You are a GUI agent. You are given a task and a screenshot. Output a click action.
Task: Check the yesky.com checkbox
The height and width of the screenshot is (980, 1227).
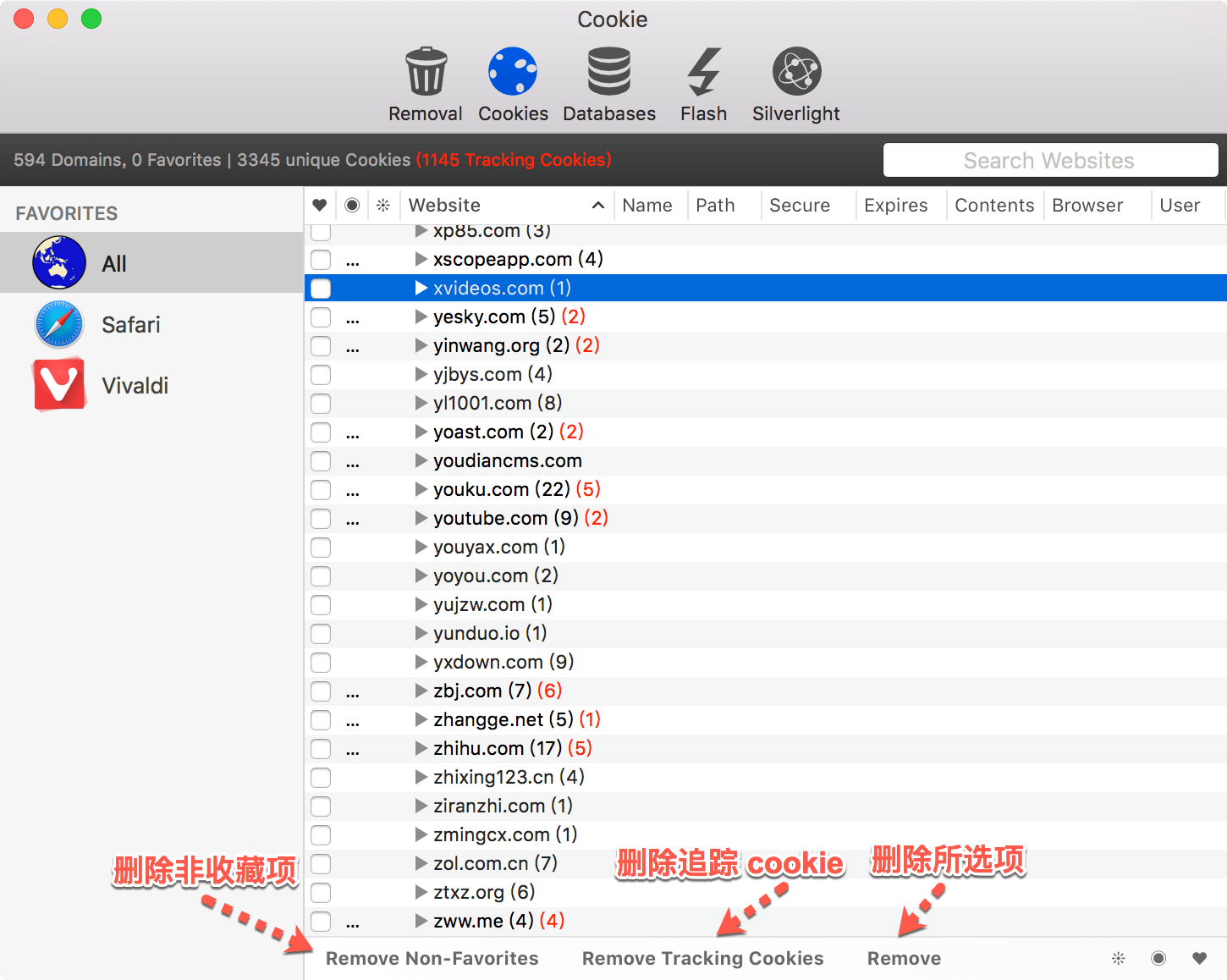tap(321, 317)
